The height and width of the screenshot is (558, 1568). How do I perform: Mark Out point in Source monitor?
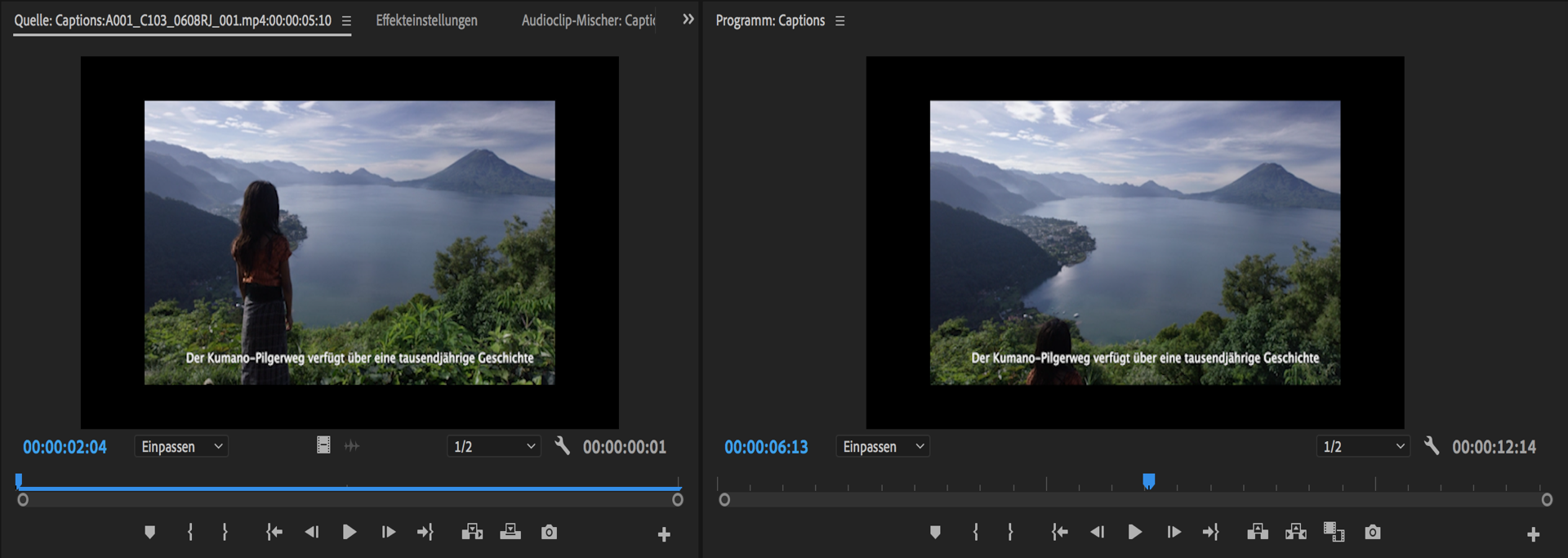(x=225, y=533)
